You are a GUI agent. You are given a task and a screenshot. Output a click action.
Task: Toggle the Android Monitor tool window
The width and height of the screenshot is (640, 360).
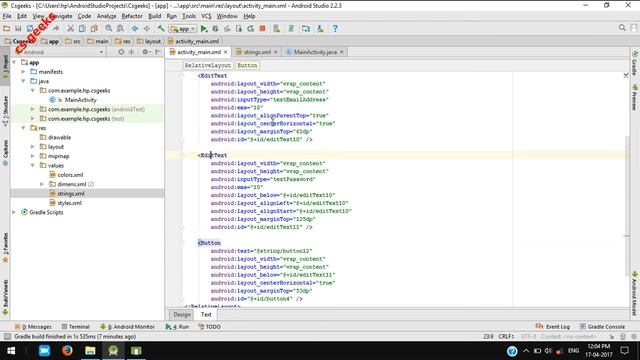(127, 327)
